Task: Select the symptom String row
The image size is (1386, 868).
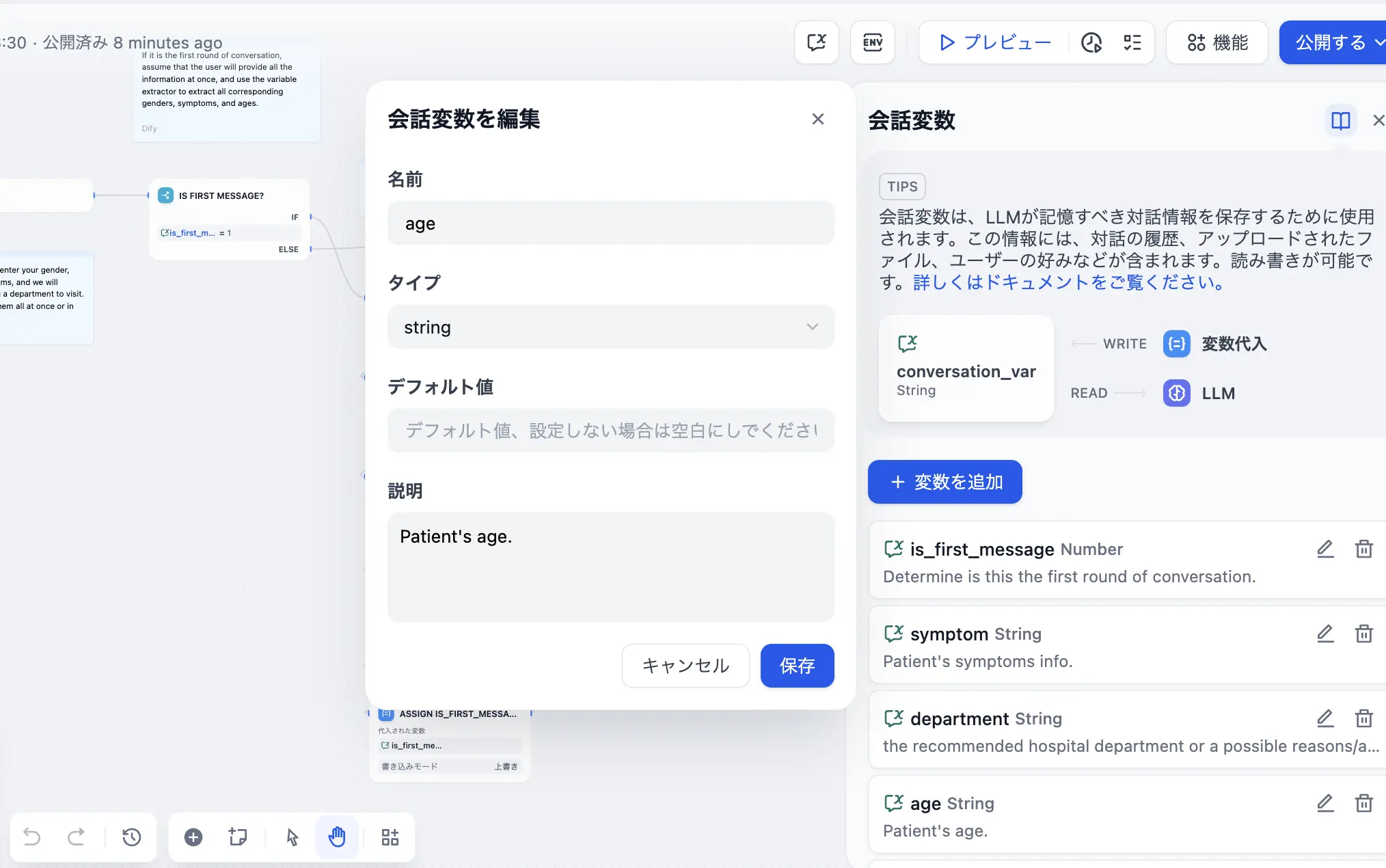Action: (1128, 645)
